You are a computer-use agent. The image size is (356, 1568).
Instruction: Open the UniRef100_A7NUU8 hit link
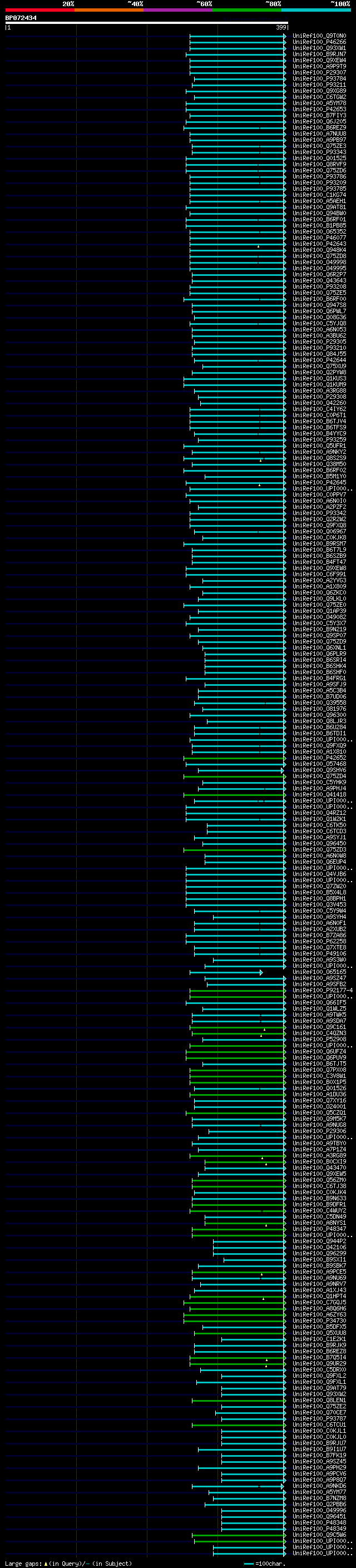click(x=319, y=133)
